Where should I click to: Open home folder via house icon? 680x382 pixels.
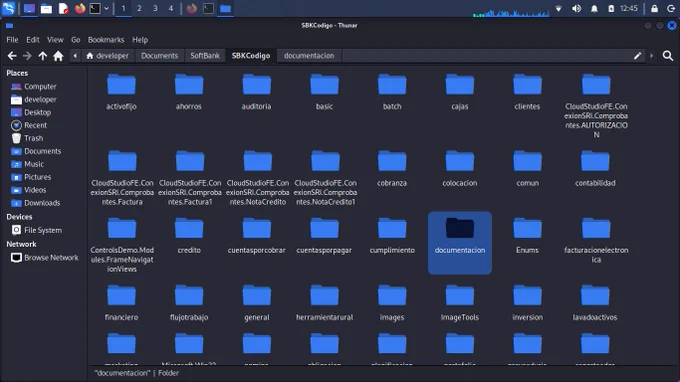tap(58, 56)
